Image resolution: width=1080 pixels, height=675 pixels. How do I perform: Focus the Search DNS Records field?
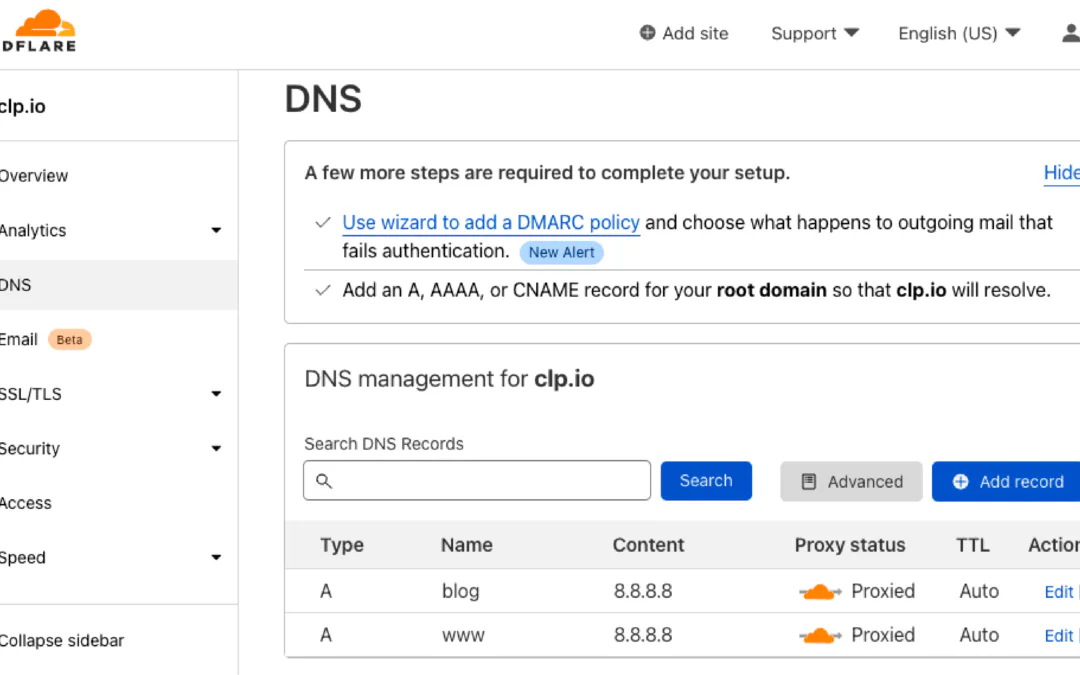[477, 481]
